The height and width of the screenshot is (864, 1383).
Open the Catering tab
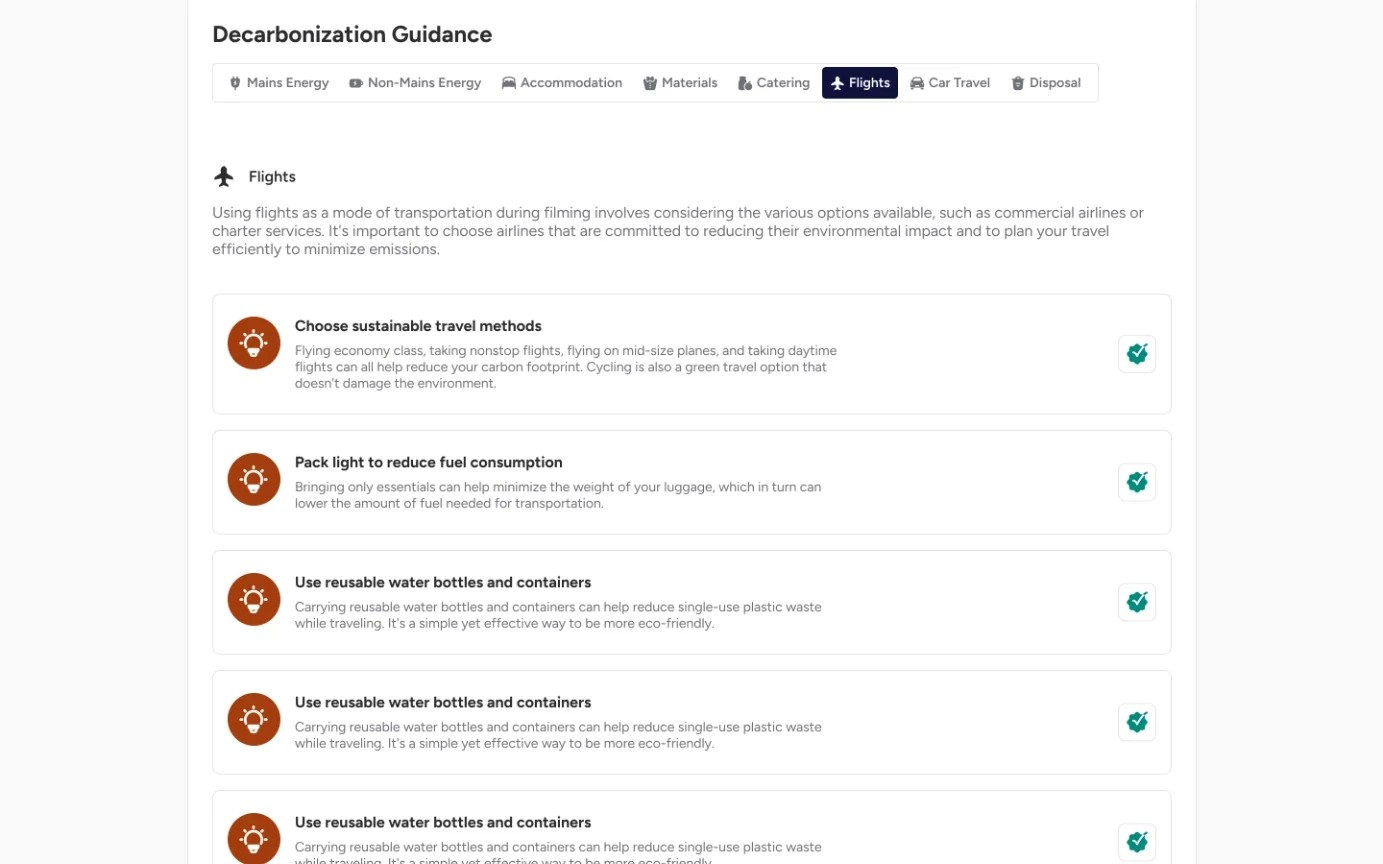tap(774, 83)
